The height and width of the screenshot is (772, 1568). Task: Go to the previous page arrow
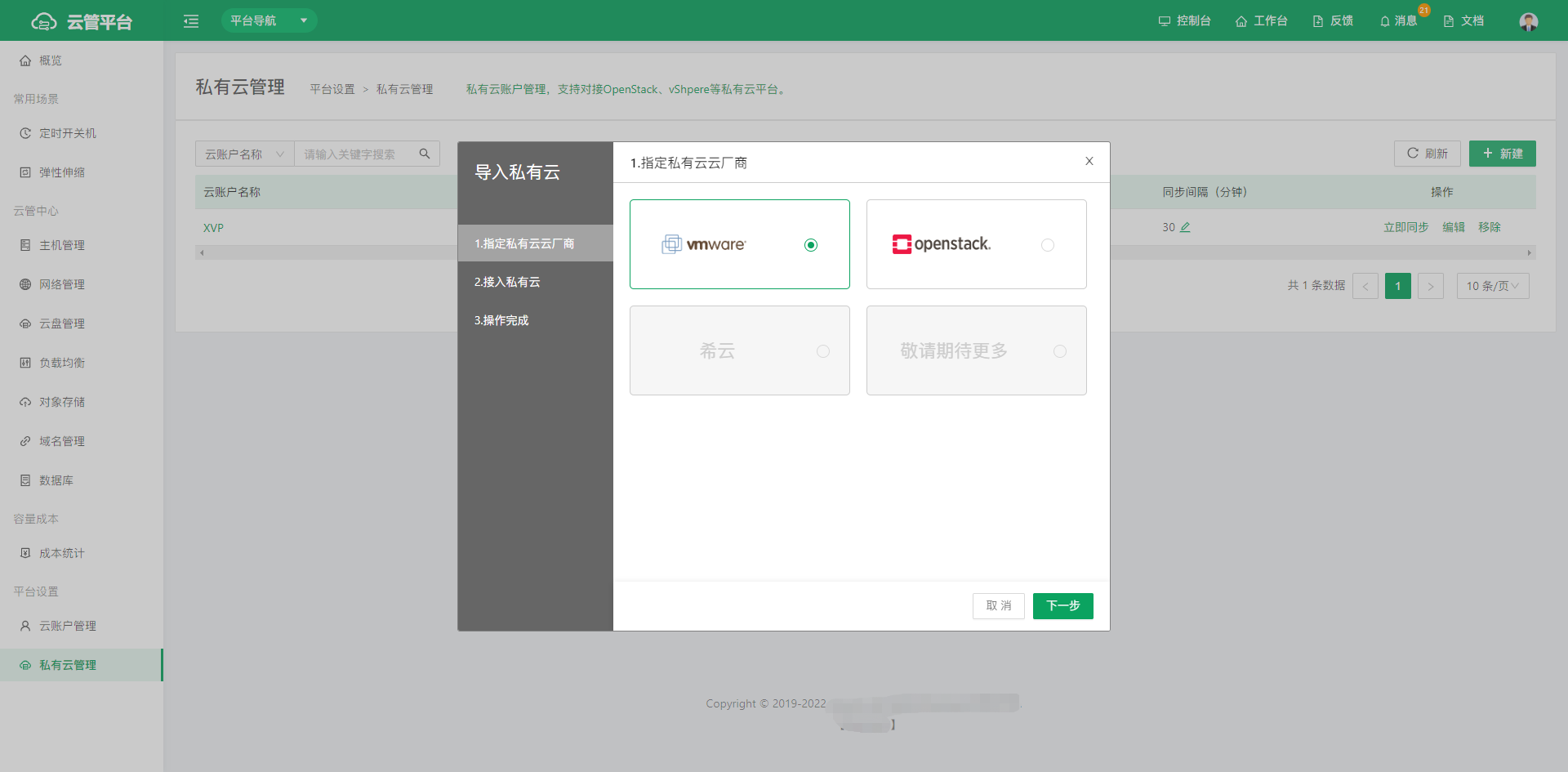[1365, 286]
